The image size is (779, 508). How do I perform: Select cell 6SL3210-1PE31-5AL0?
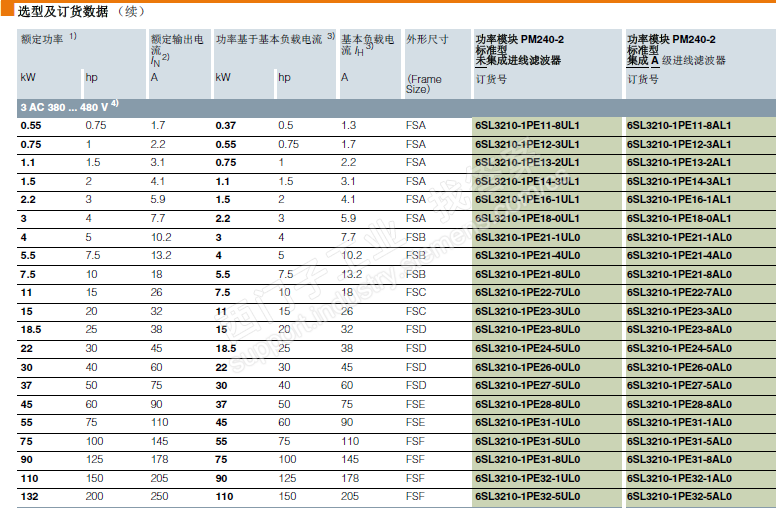point(679,441)
